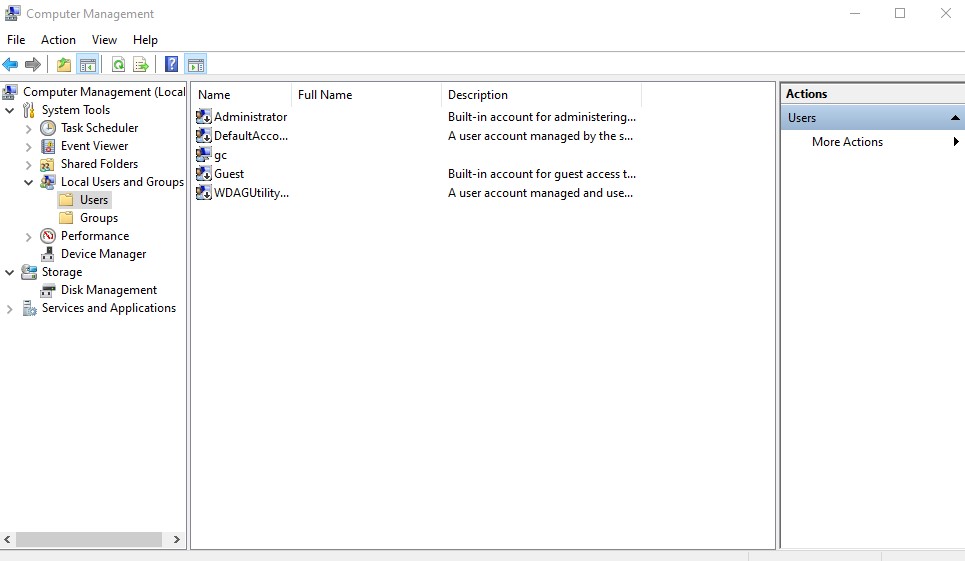Screen dimensions: 965x561
Task: Open the Help menu
Action: coord(145,40)
